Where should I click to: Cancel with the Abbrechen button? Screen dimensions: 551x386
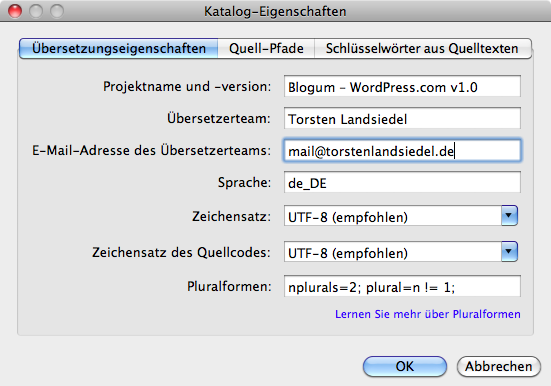pos(499,366)
